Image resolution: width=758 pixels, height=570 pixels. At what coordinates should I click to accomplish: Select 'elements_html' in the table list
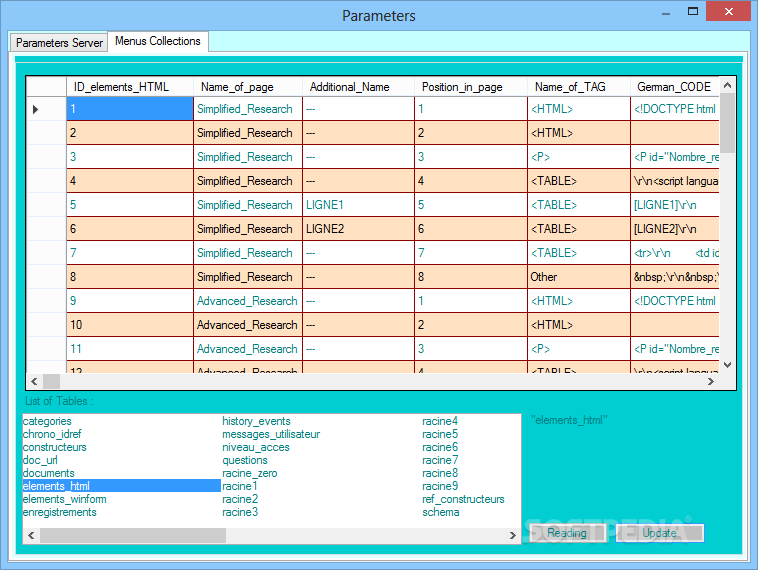121,486
